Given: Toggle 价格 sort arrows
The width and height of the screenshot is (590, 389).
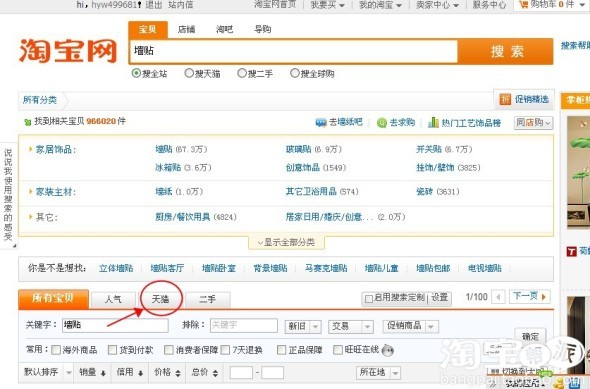Looking at the screenshot, I should [x=178, y=373].
